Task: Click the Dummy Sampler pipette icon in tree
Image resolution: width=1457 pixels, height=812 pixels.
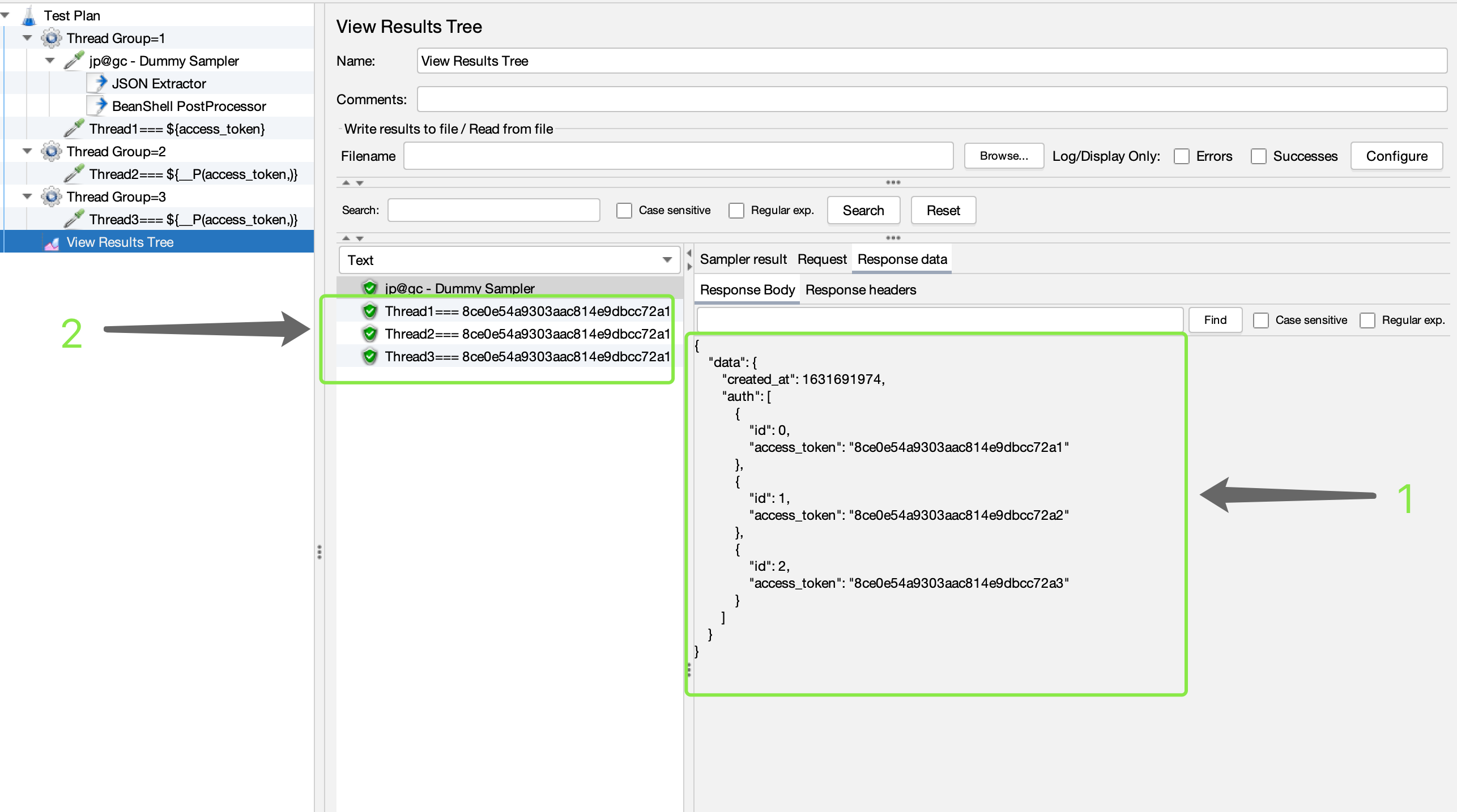Action: 74,61
